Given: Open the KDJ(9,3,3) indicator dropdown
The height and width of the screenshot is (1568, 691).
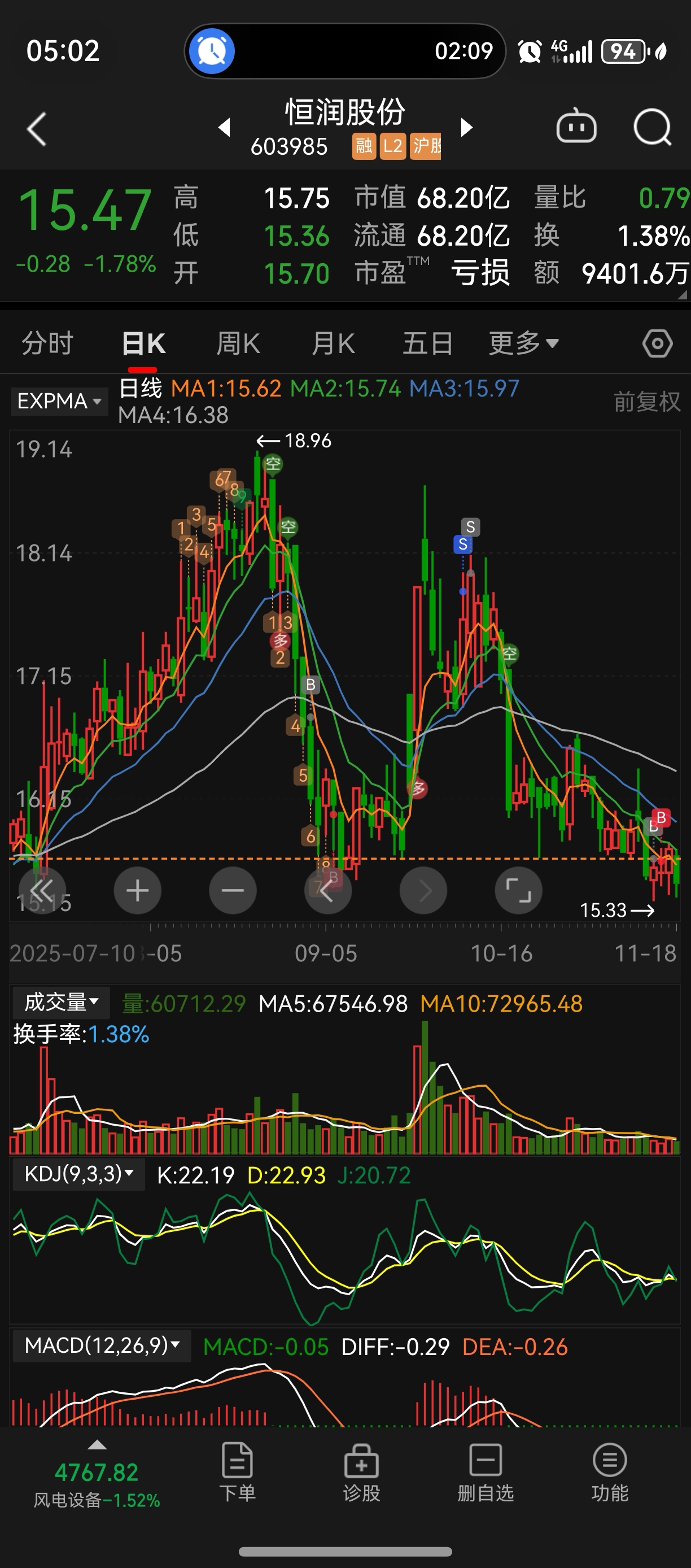Looking at the screenshot, I should pyautogui.click(x=78, y=1174).
